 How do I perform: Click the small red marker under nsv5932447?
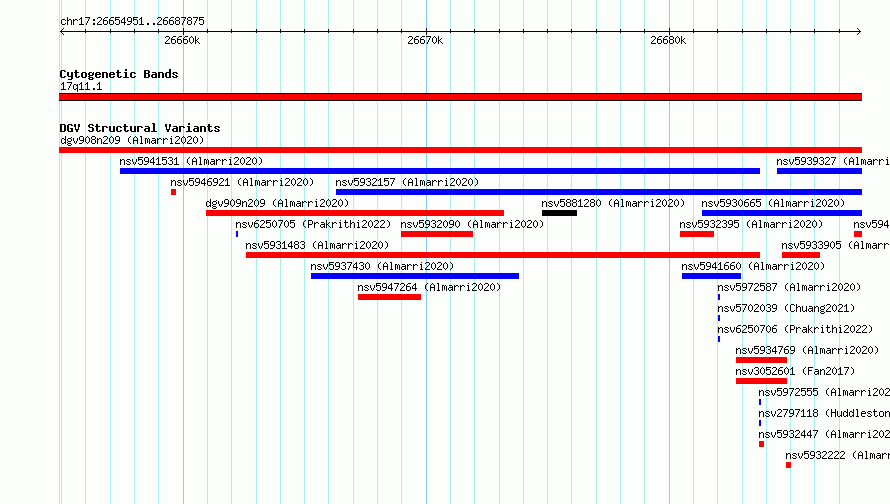[762, 444]
